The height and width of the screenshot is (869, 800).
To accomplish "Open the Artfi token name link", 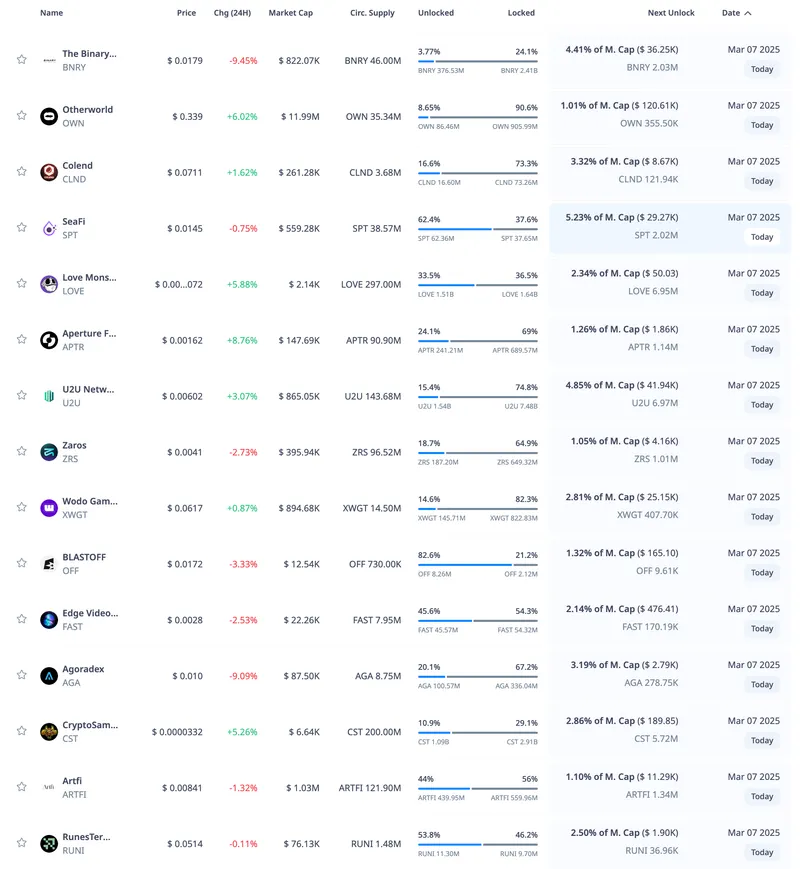I will 72,781.
